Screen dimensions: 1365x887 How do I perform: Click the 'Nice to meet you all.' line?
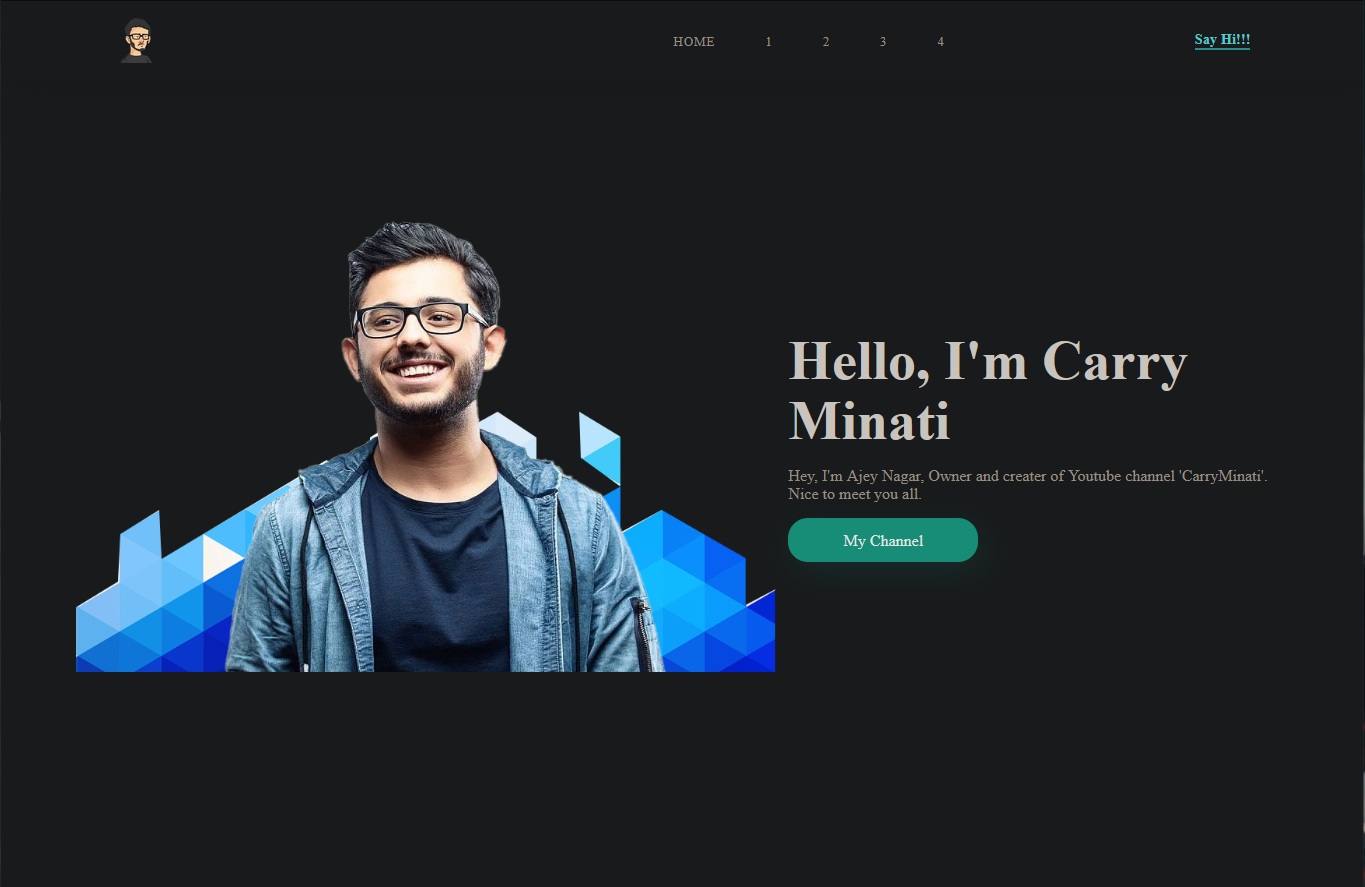pyautogui.click(x=855, y=494)
